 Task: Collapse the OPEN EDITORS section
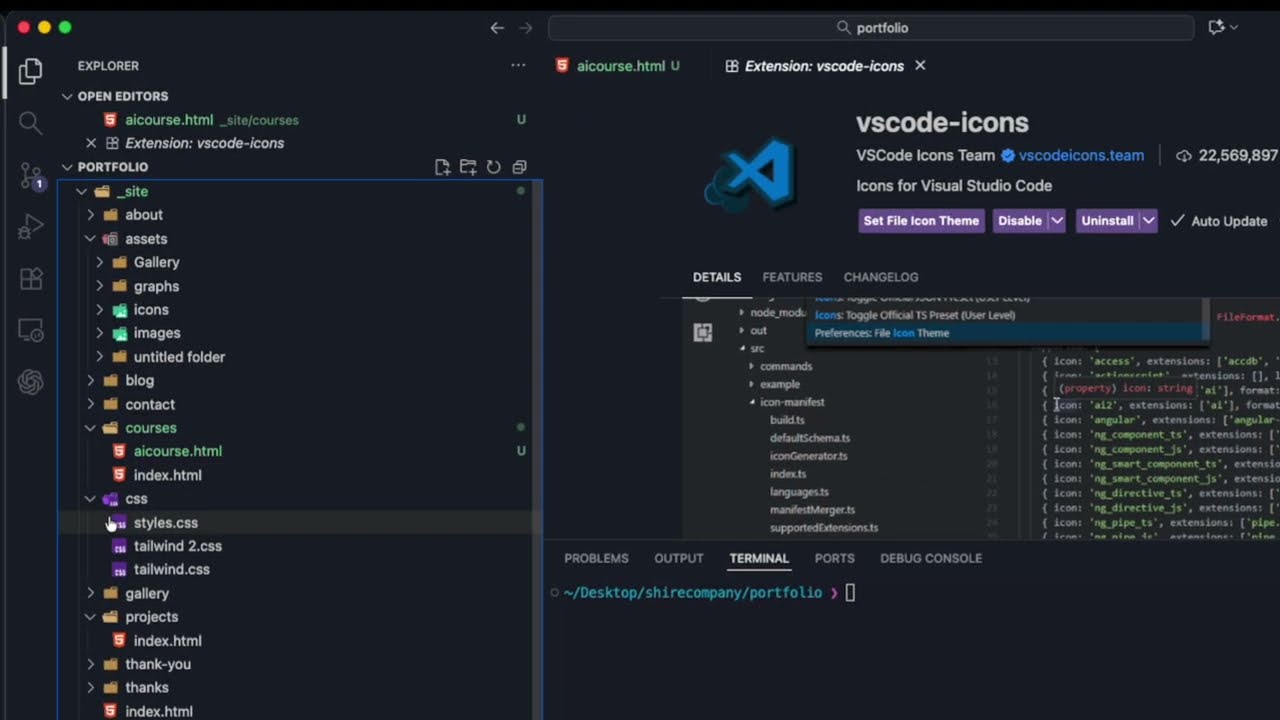click(67, 96)
